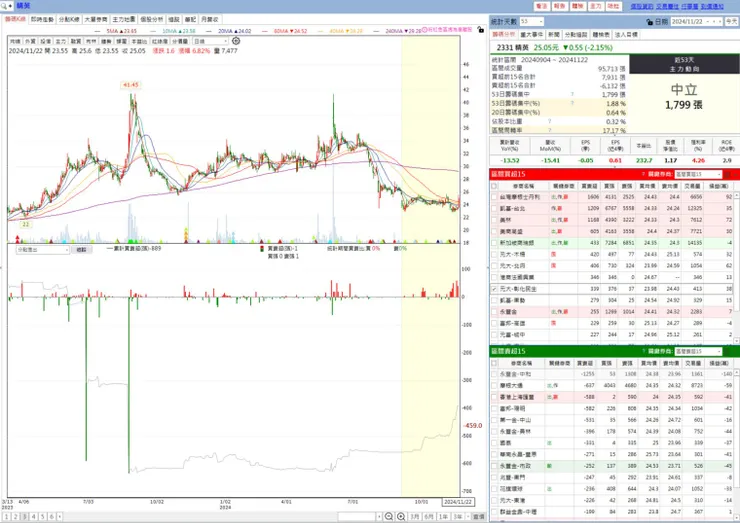Image resolution: width=740 pixels, height=523 pixels.
Task: Check the 台灣摩根士丹利 row checkbox
Action: point(494,197)
